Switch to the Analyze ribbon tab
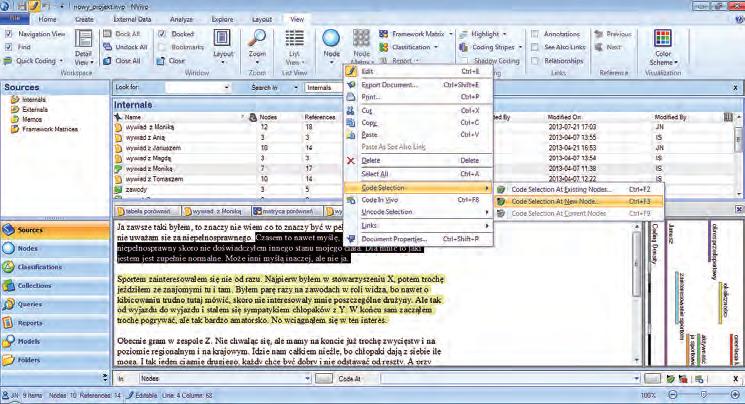Screen dimensions: 745x404 [x=181, y=19]
